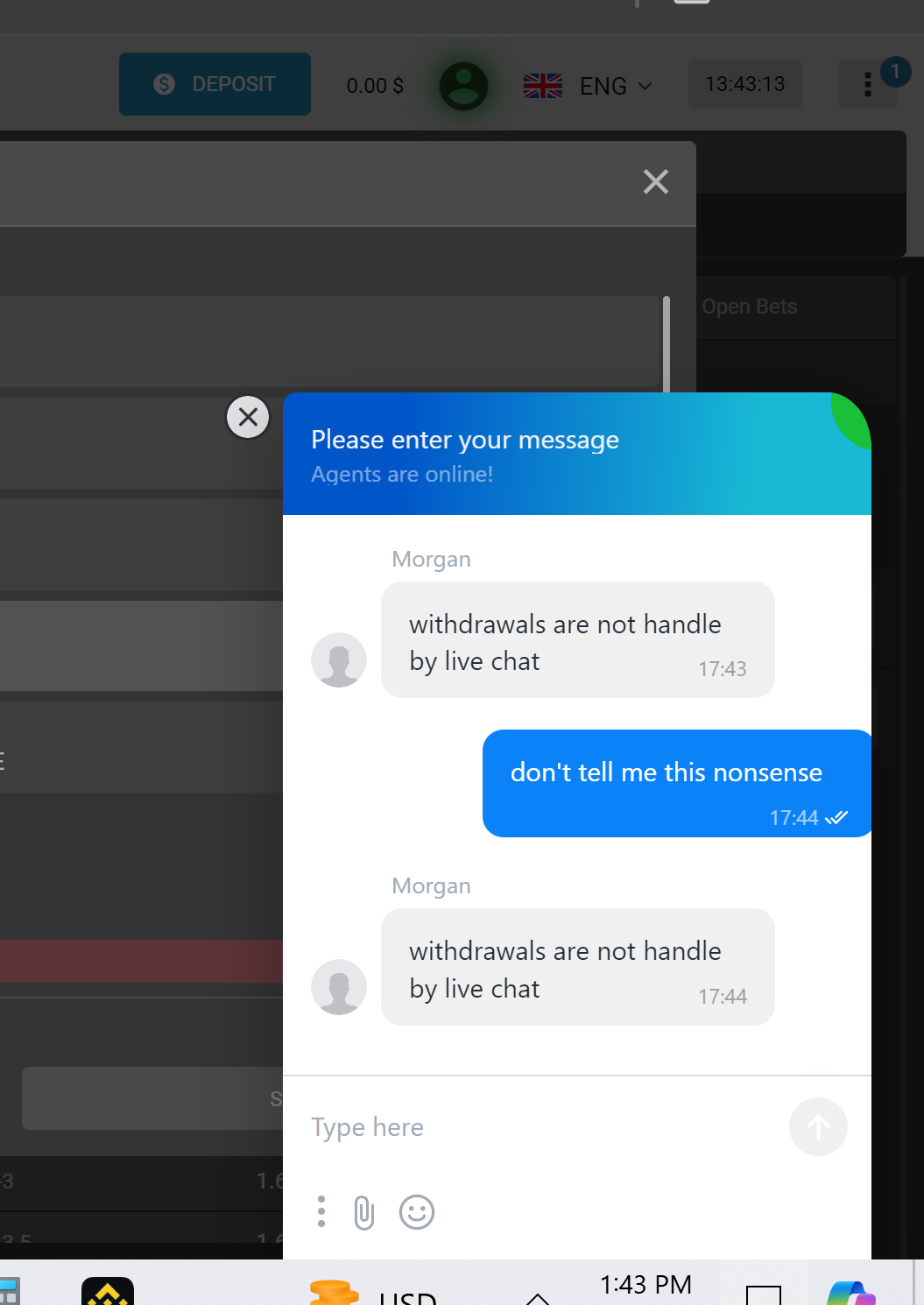Open the attachment paperclip in chat
This screenshot has width=924, height=1305.
(x=364, y=1213)
